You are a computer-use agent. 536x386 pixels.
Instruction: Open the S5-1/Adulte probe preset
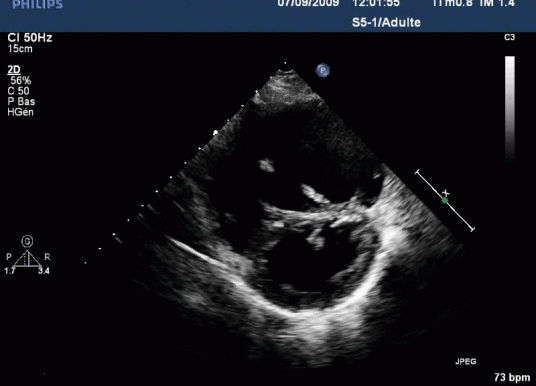point(386,23)
